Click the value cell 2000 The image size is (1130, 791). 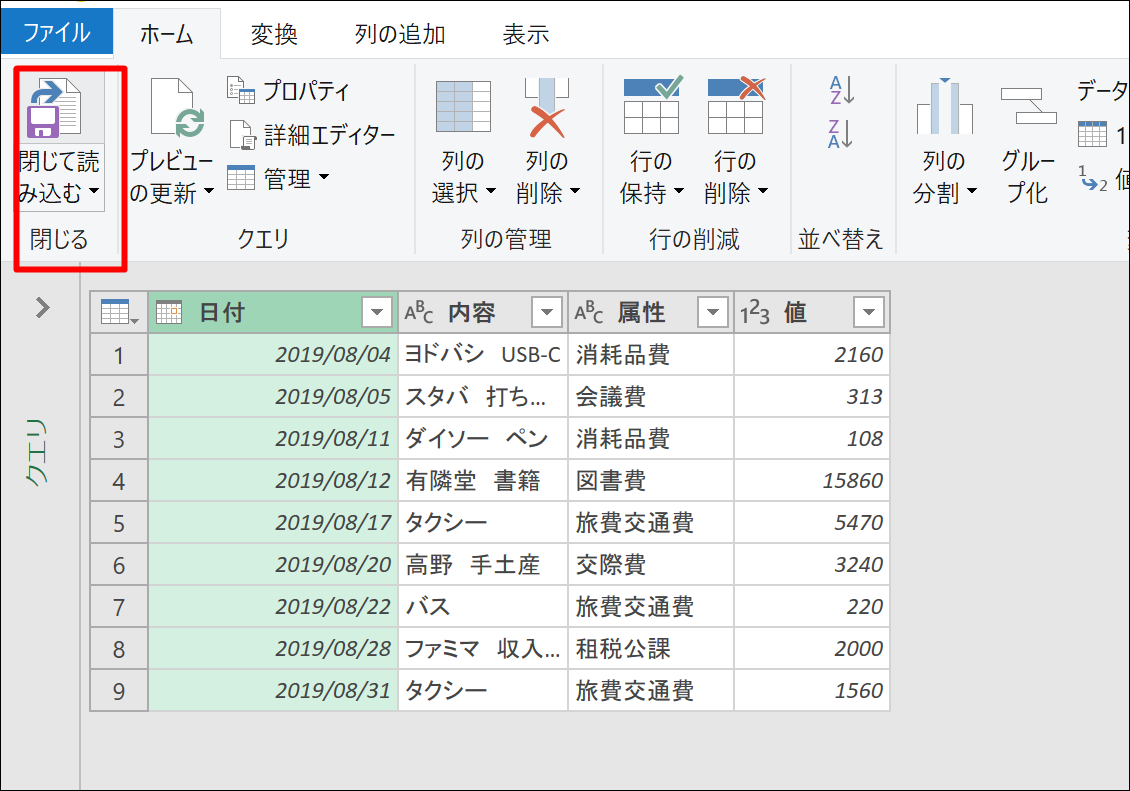[811, 648]
